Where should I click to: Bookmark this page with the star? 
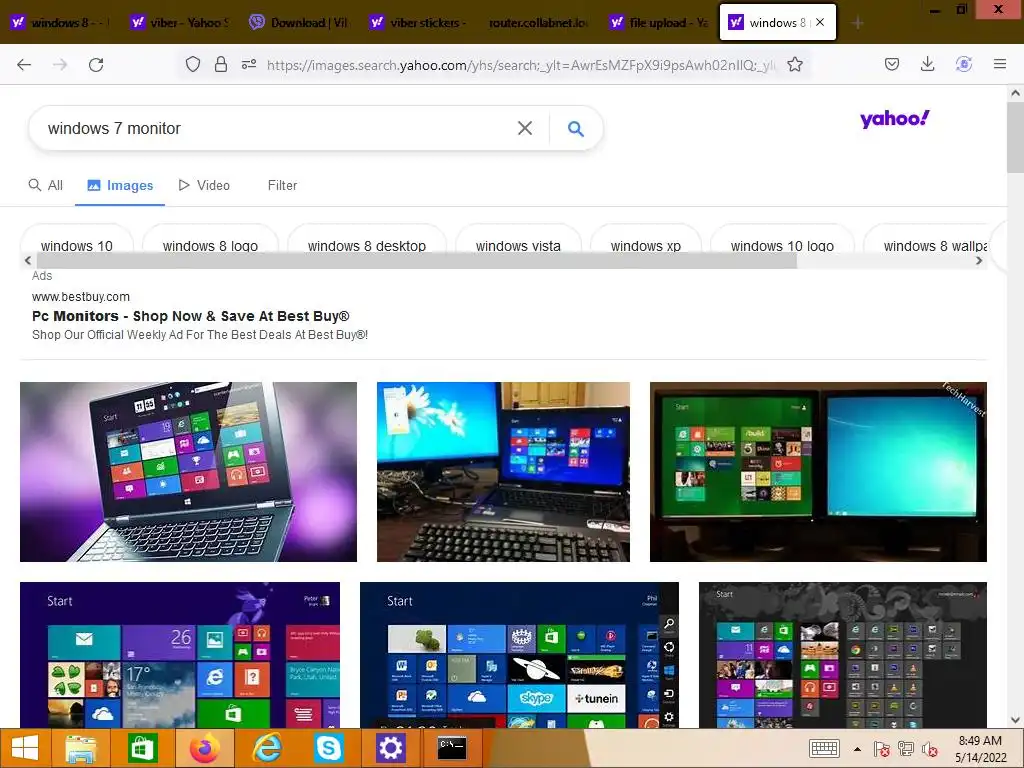coord(795,64)
